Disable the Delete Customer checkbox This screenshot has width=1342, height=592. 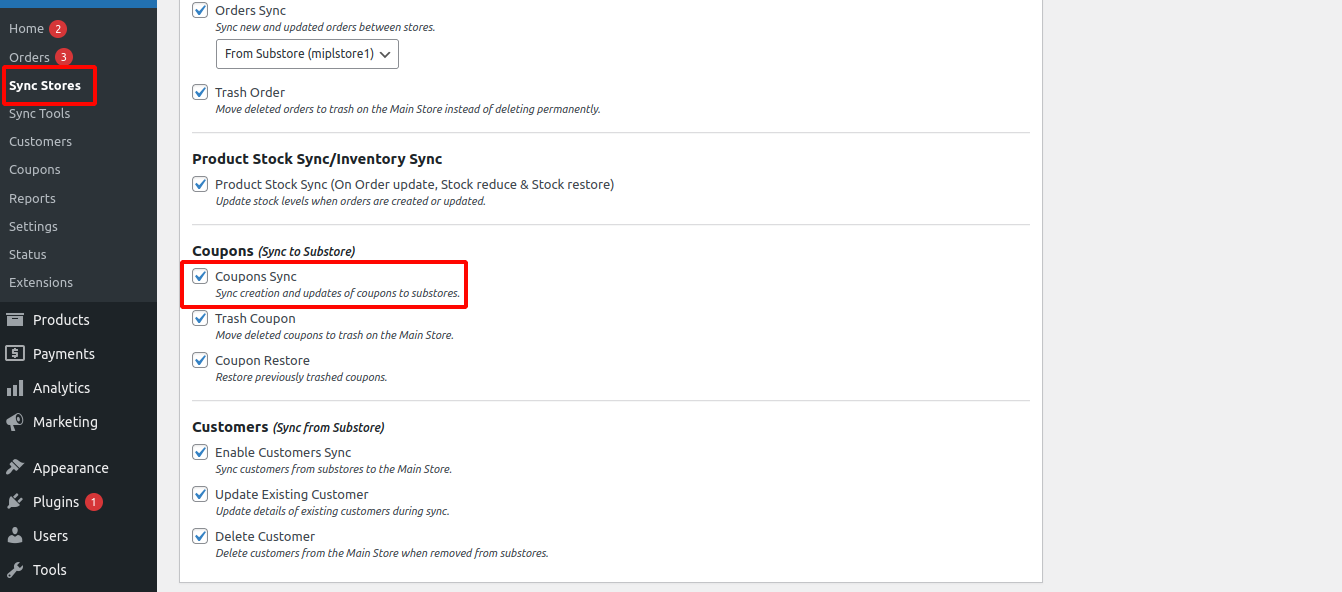click(x=200, y=537)
